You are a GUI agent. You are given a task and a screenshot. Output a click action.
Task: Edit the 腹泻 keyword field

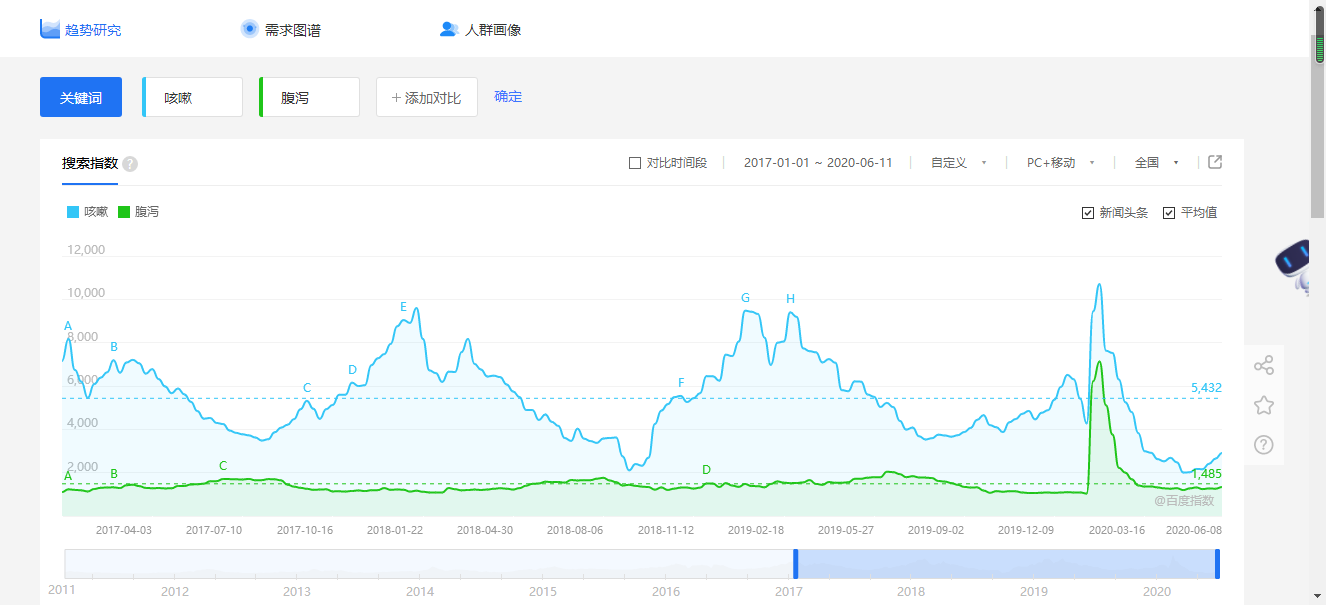tap(309, 97)
